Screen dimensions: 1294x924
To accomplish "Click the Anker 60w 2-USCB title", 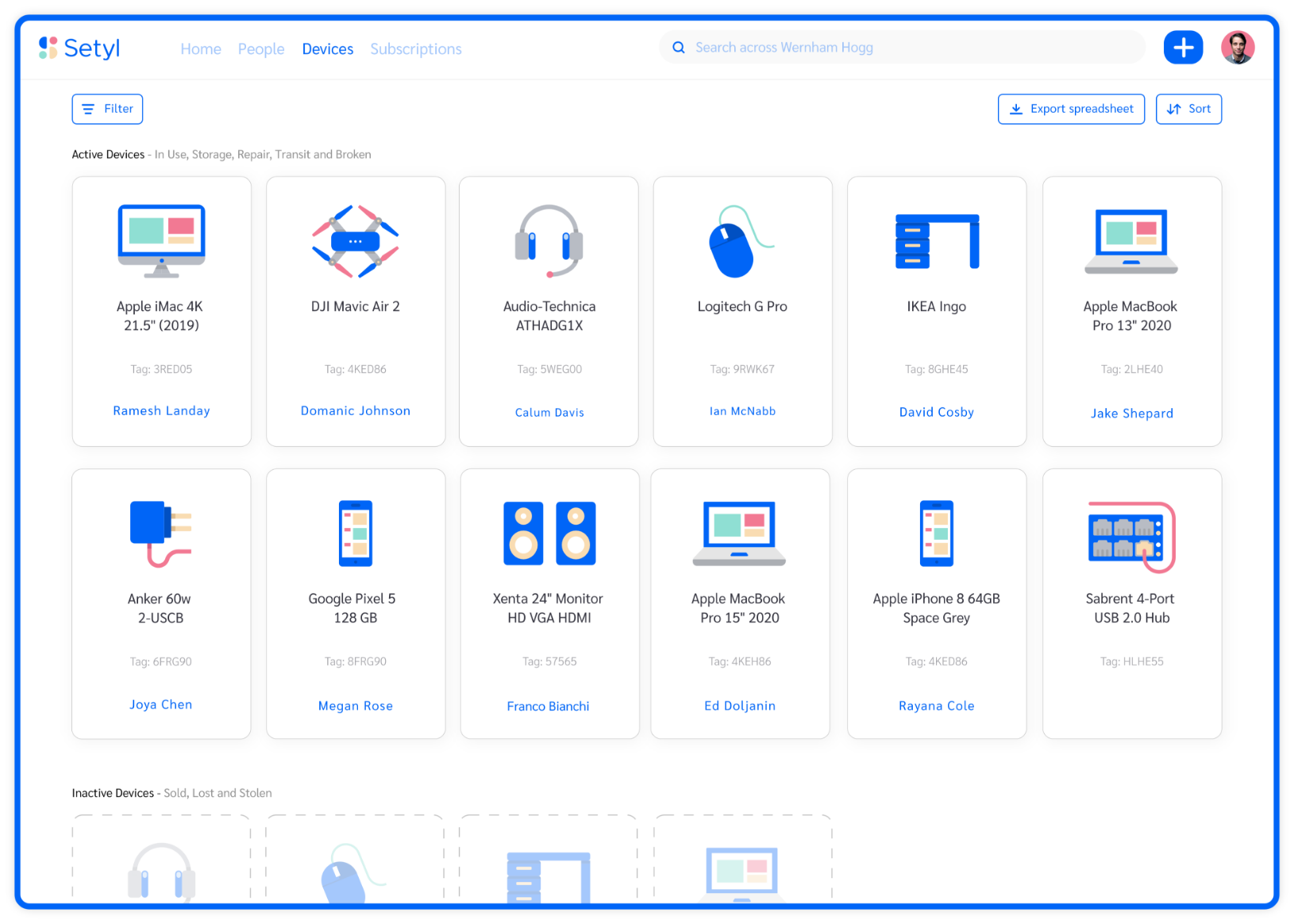I will coord(160,608).
